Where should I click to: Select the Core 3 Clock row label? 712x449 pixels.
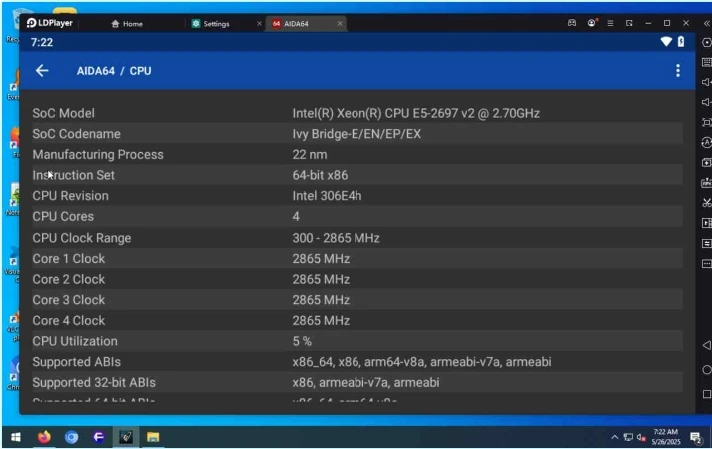69,300
